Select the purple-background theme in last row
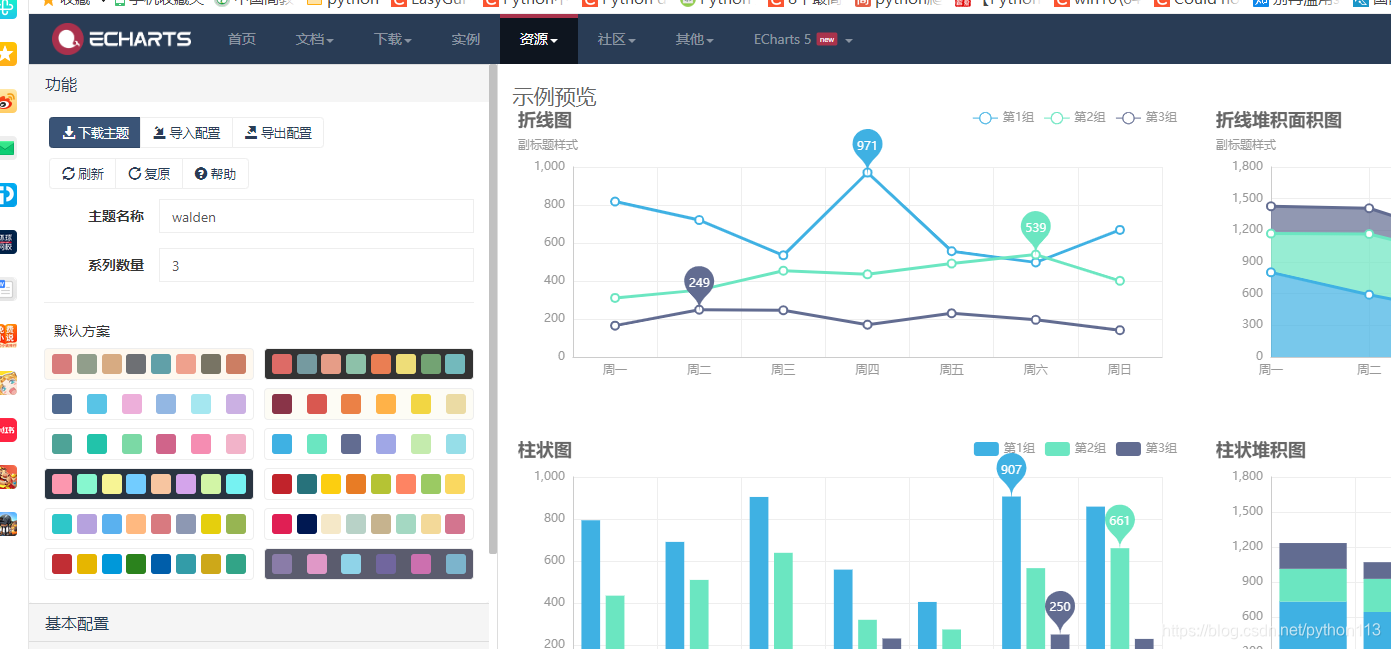Image resolution: width=1391 pixels, height=649 pixels. pyautogui.click(x=369, y=564)
